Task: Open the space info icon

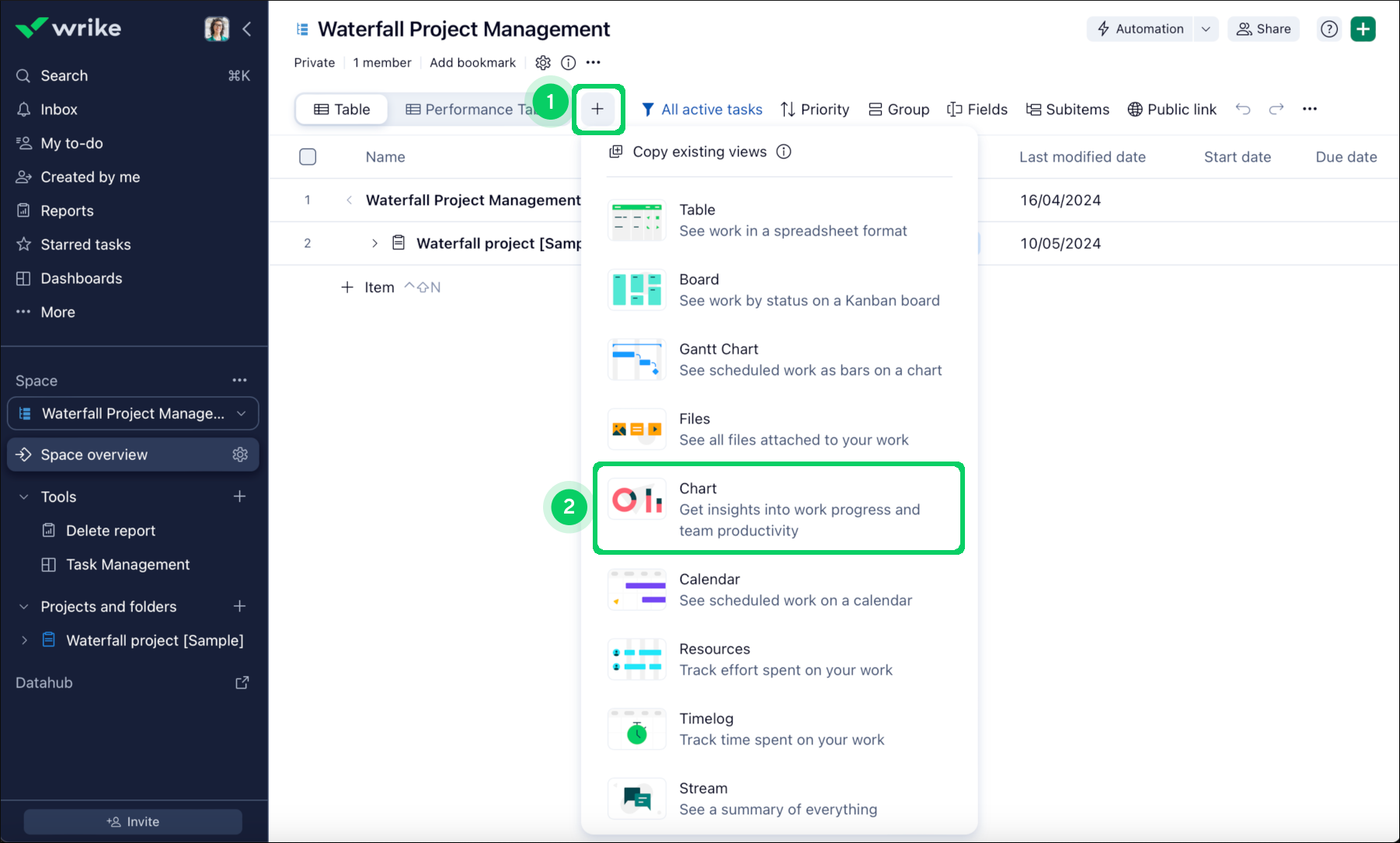Action: click(x=569, y=63)
